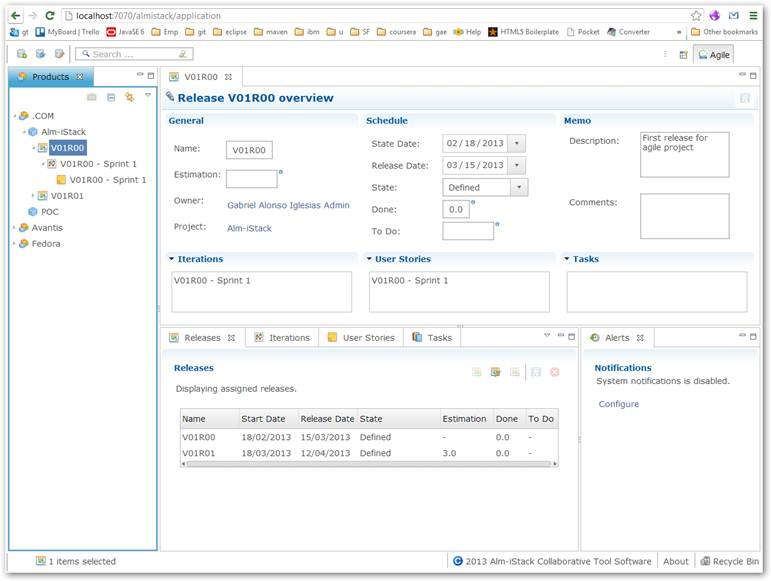The height and width of the screenshot is (581, 771).
Task: Expand the Avantis tree node
Action: tap(14, 228)
